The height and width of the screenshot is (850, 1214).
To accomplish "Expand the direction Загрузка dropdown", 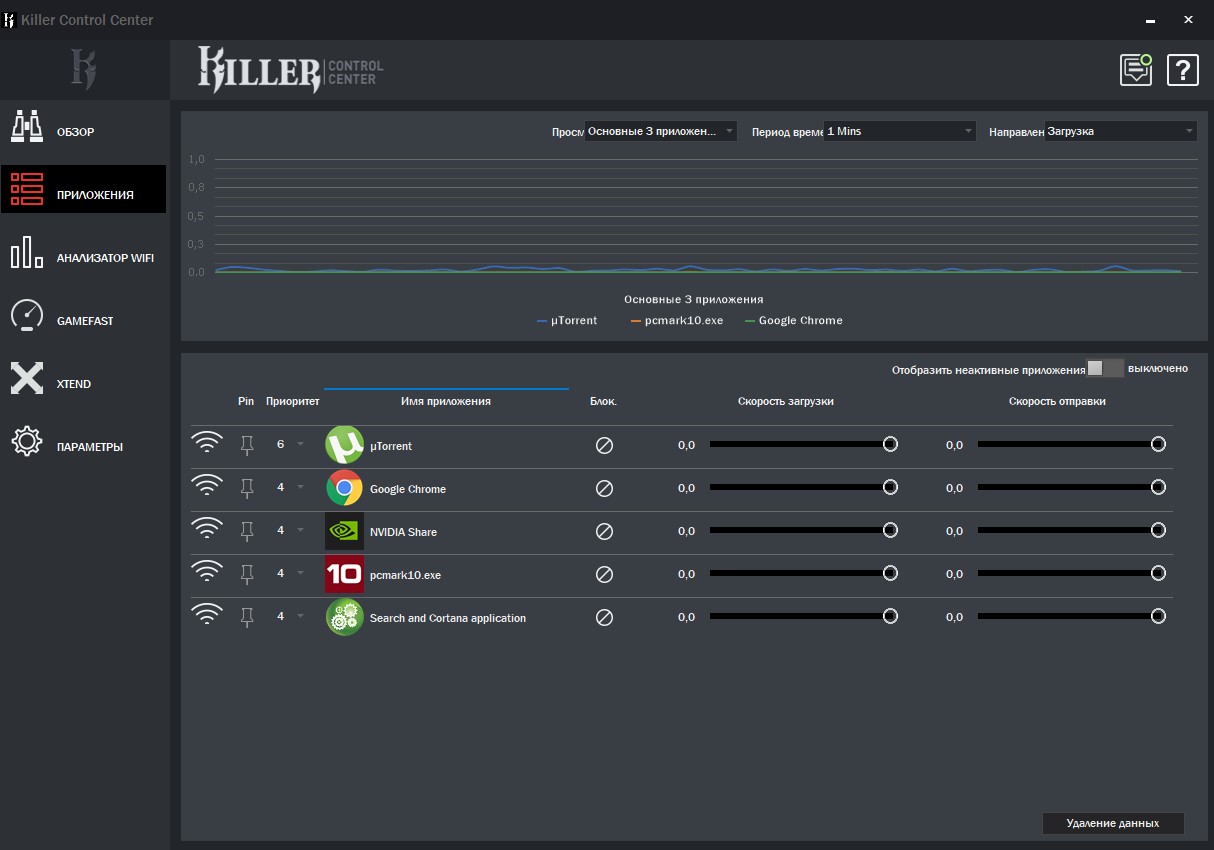I will (1120, 131).
